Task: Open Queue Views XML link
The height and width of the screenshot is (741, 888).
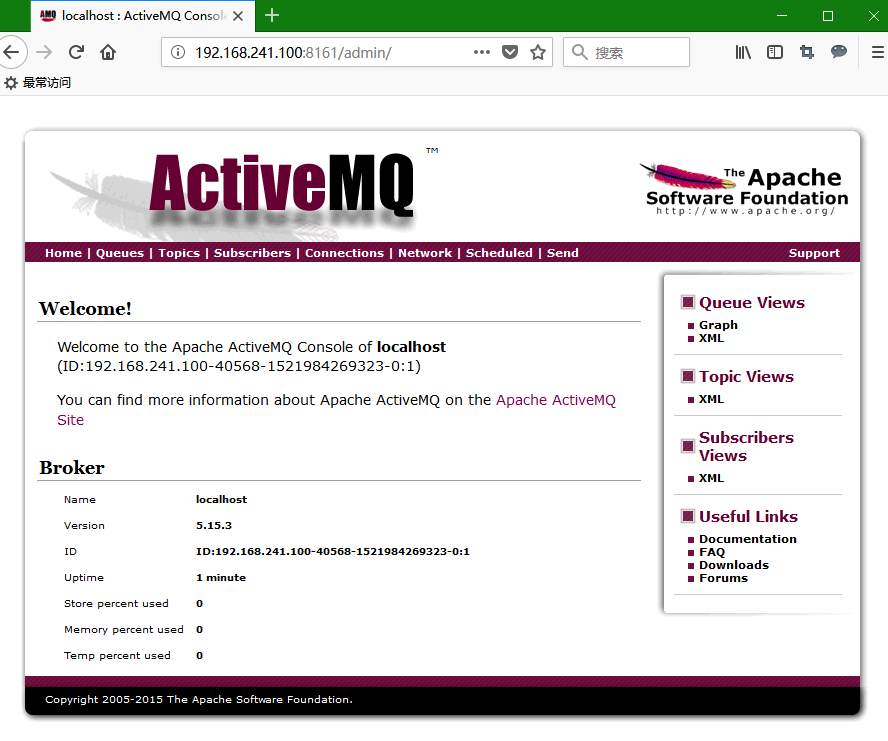Action: [711, 338]
